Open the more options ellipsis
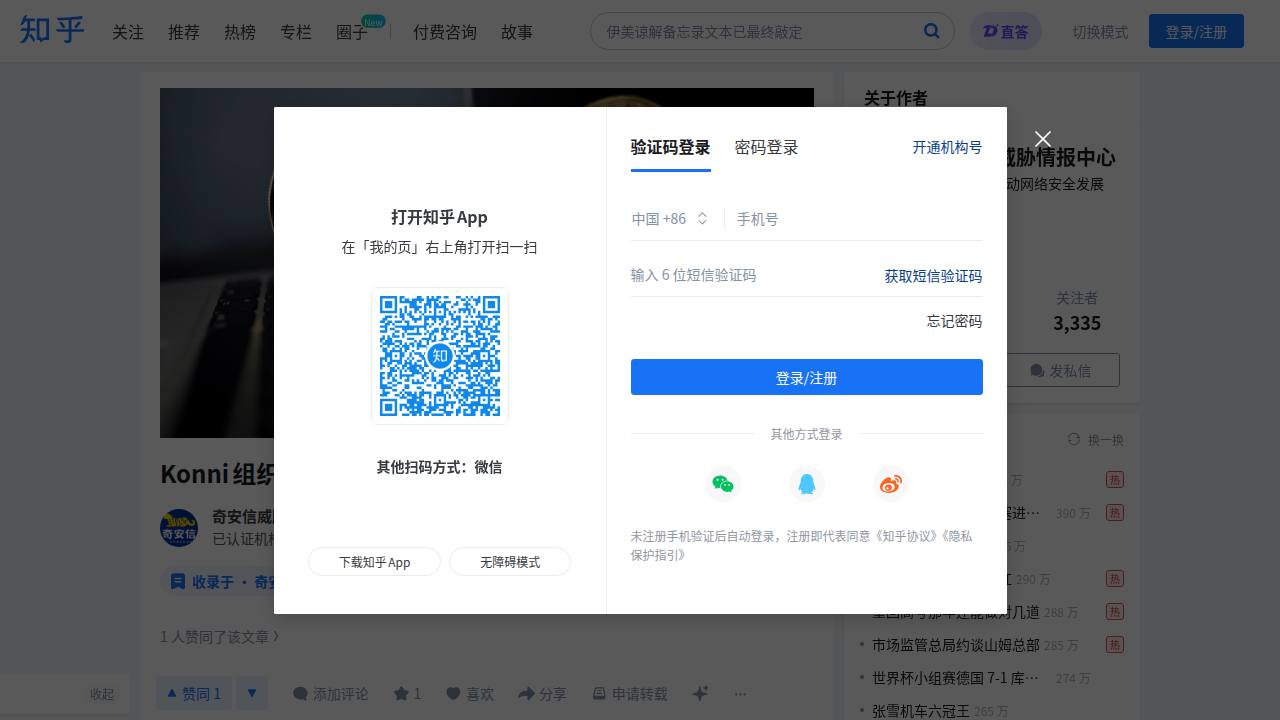This screenshot has width=1280, height=720. pos(740,693)
